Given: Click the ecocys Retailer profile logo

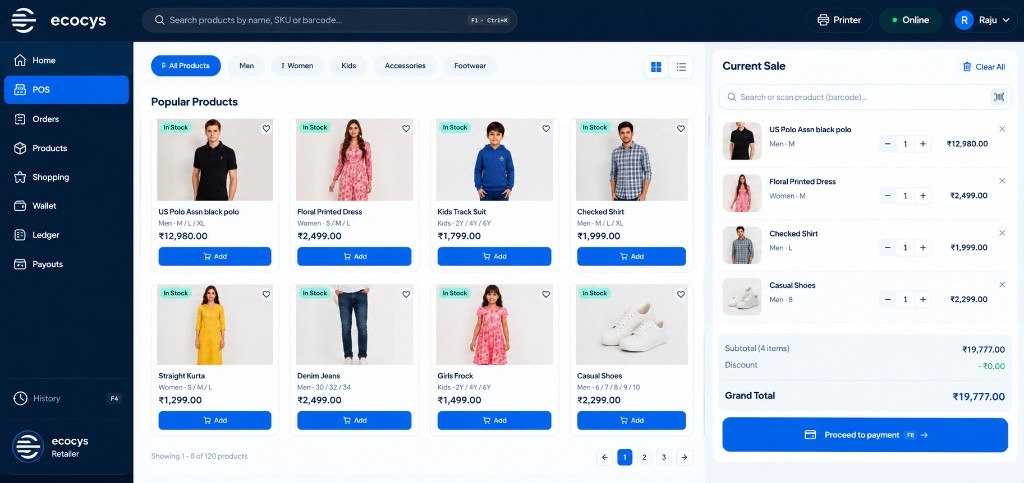Looking at the screenshot, I should [28, 446].
